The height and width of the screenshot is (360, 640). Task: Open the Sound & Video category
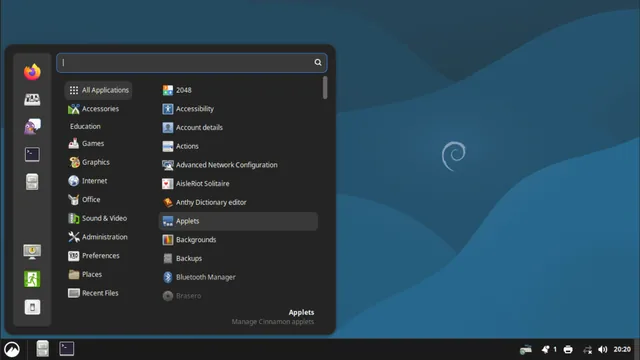pyautogui.click(x=98, y=218)
